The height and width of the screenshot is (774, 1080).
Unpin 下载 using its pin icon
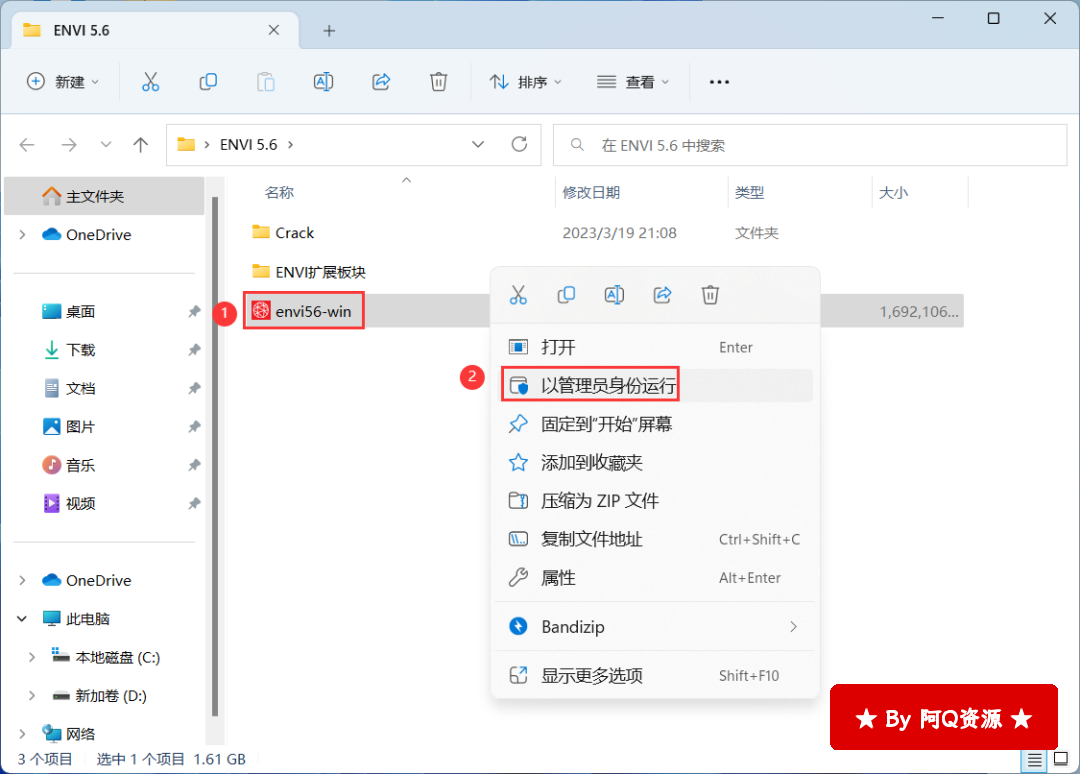pos(194,350)
